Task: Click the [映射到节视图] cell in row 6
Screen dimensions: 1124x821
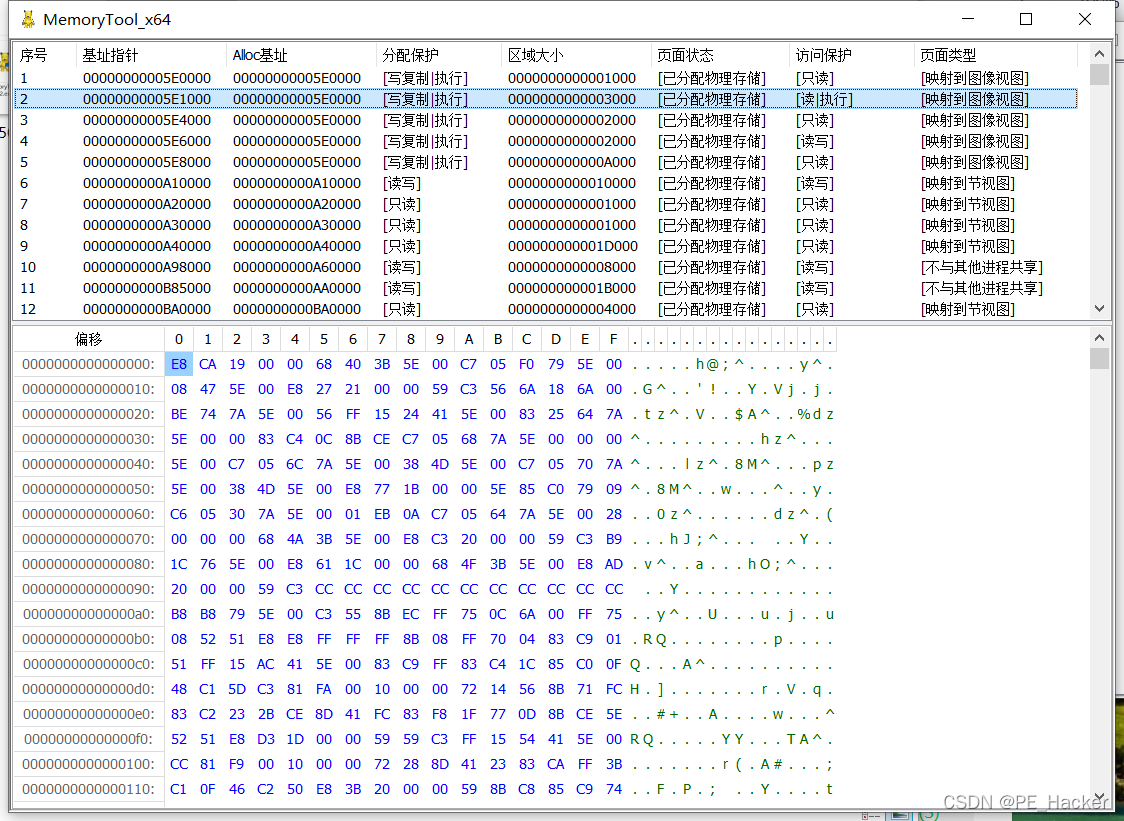Action: 968,183
